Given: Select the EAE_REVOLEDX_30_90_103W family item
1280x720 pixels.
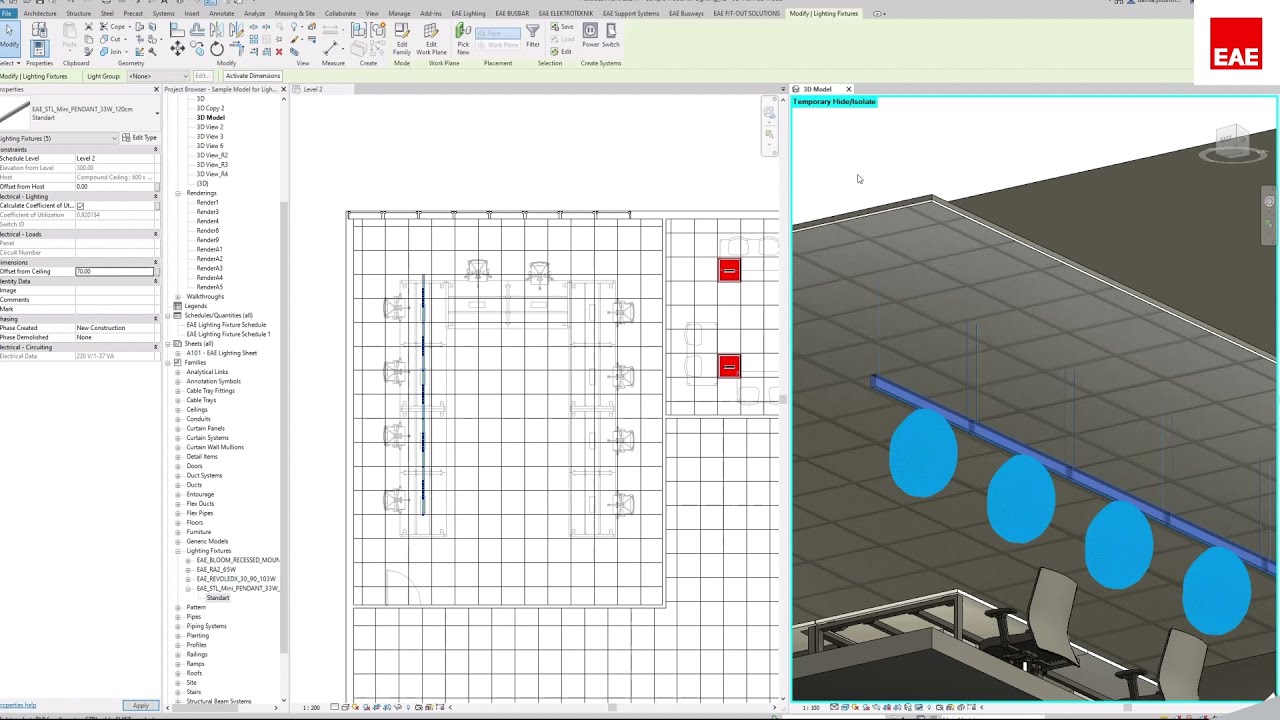Looking at the screenshot, I should point(236,579).
